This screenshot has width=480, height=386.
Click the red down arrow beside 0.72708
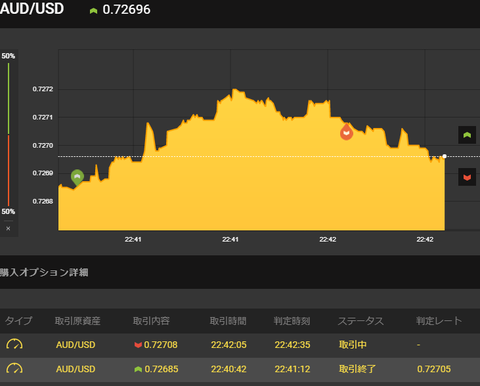[x=138, y=345]
